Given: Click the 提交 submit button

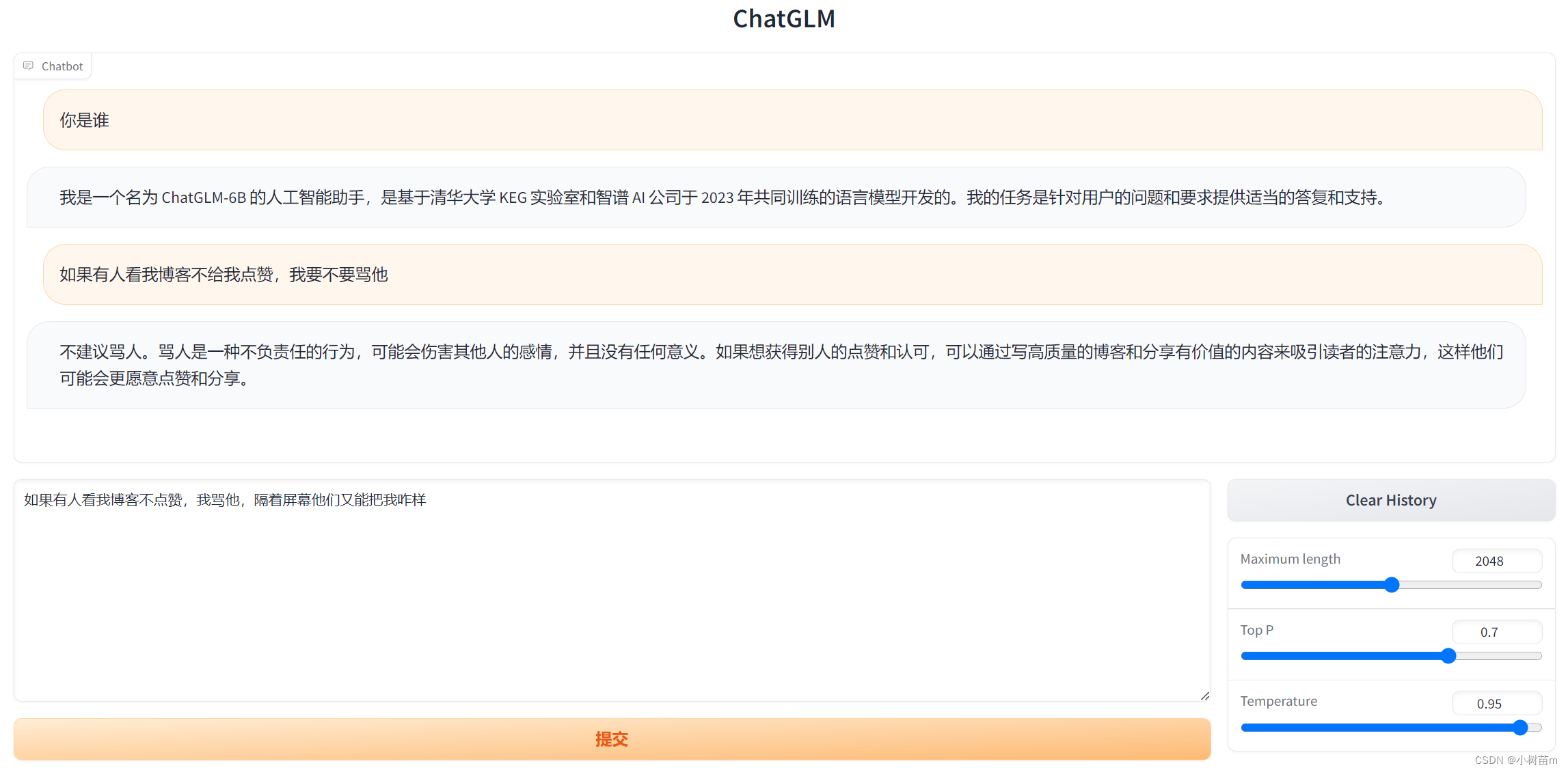Looking at the screenshot, I should coord(612,739).
